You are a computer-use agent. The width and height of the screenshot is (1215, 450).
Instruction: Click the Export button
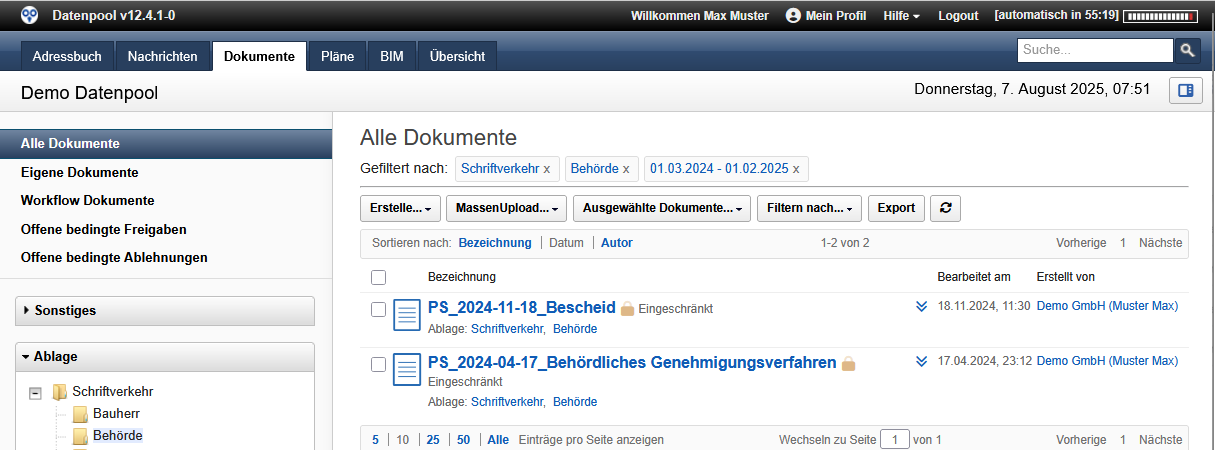pos(896,208)
